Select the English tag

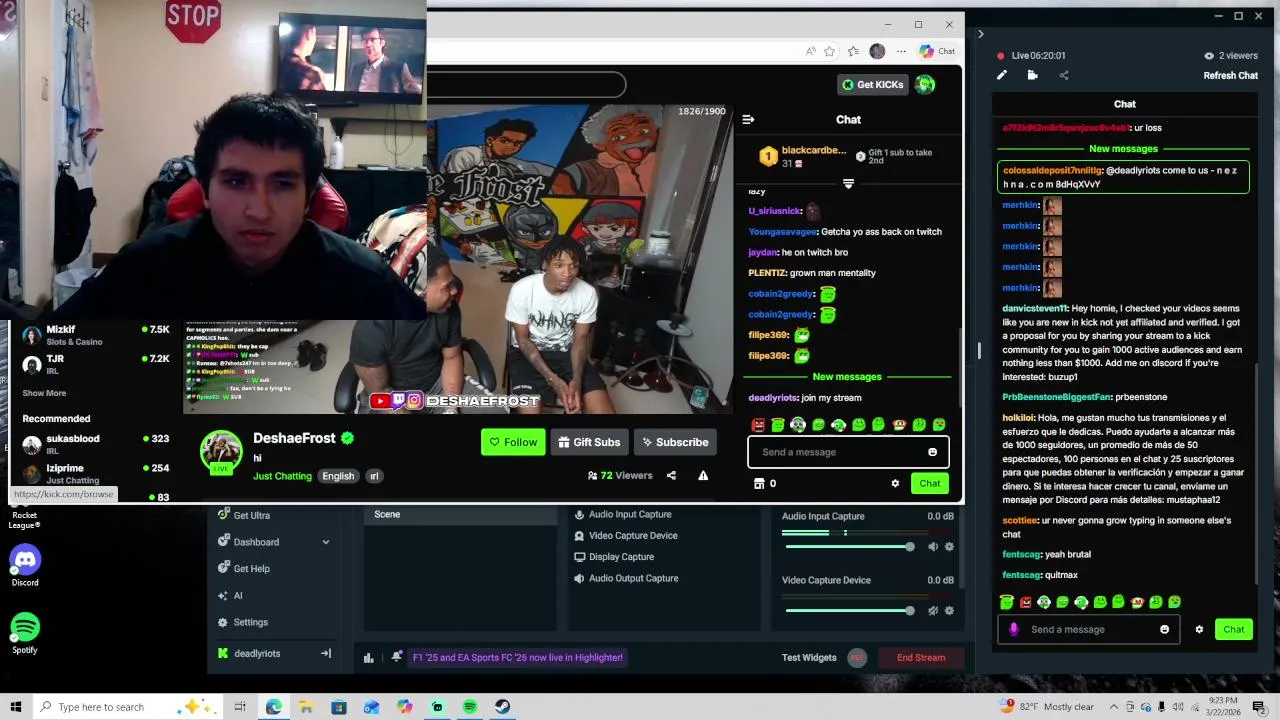pyautogui.click(x=338, y=476)
